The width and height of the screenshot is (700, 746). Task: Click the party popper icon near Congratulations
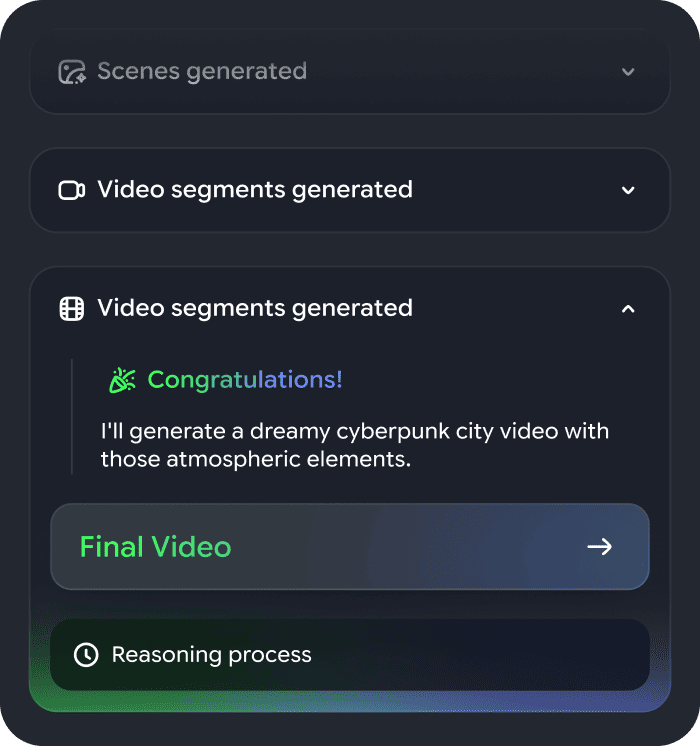click(x=122, y=380)
